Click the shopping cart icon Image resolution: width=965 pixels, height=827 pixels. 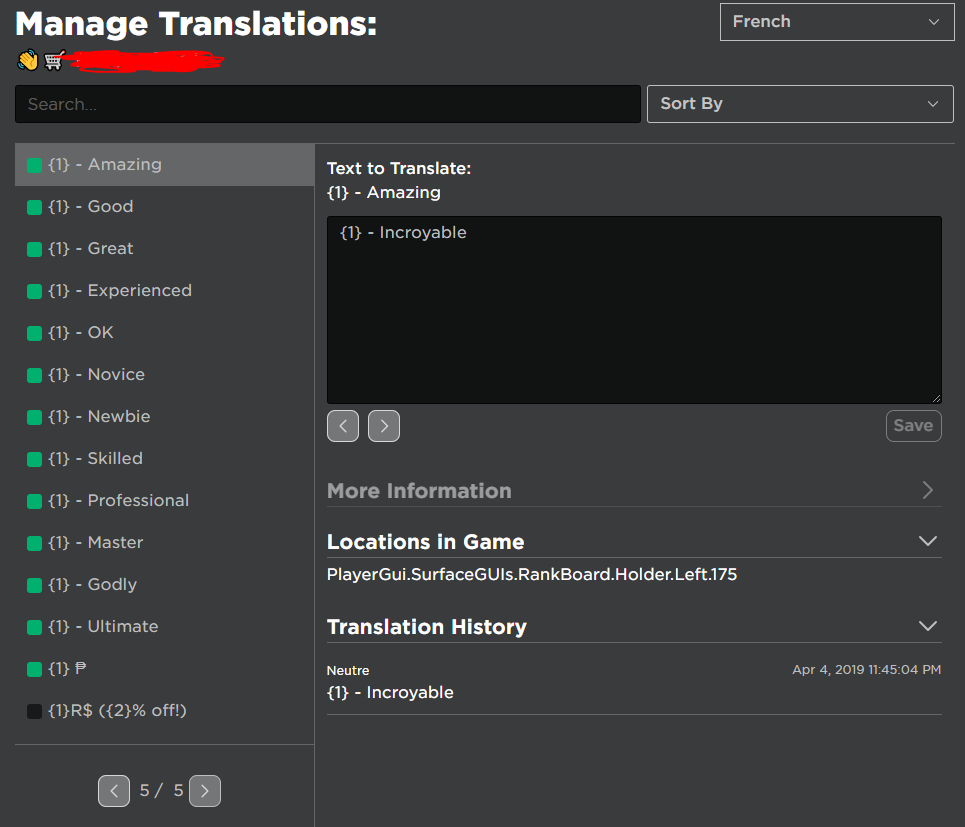[x=55, y=59]
